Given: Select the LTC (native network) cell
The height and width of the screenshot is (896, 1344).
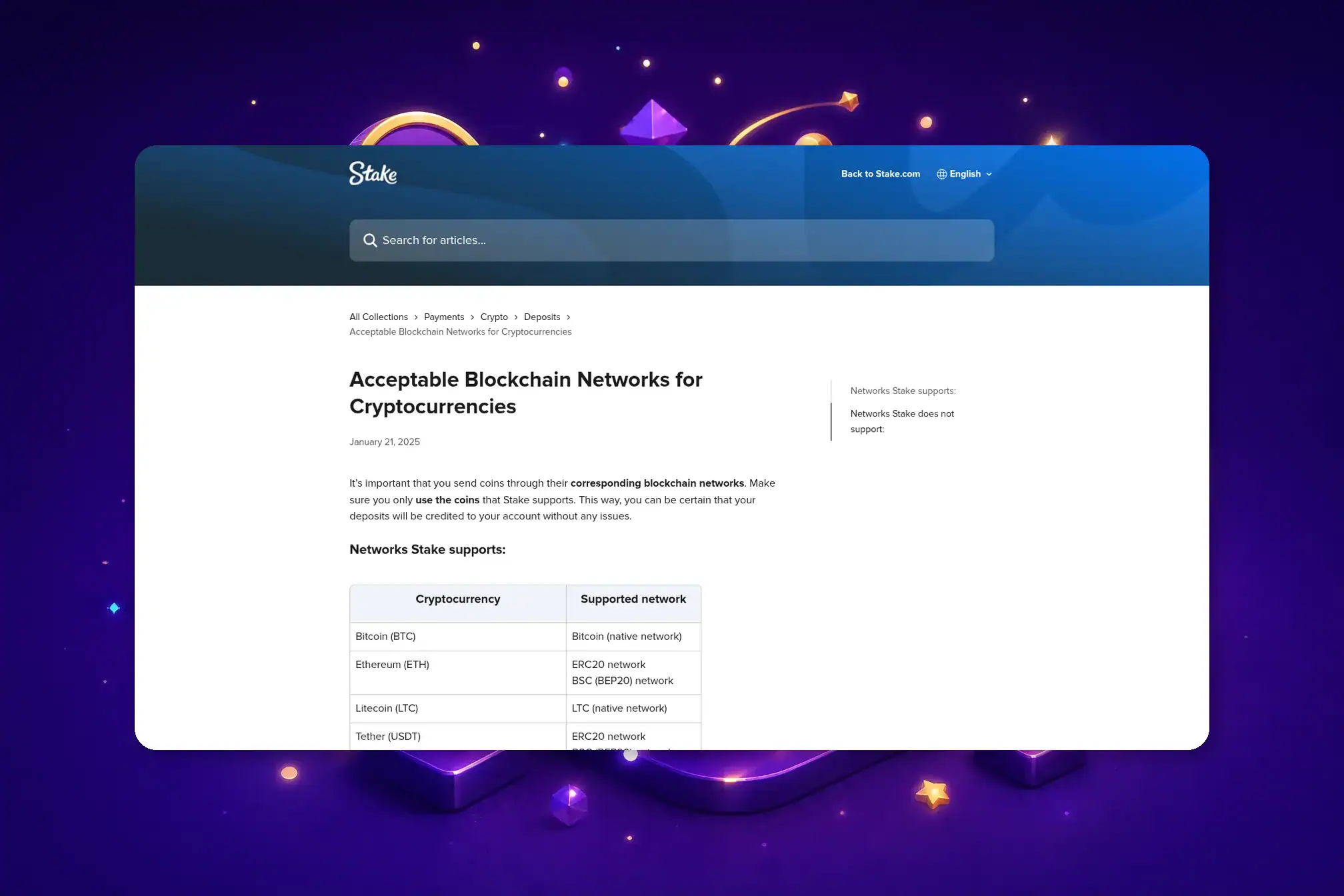Looking at the screenshot, I should (x=633, y=709).
